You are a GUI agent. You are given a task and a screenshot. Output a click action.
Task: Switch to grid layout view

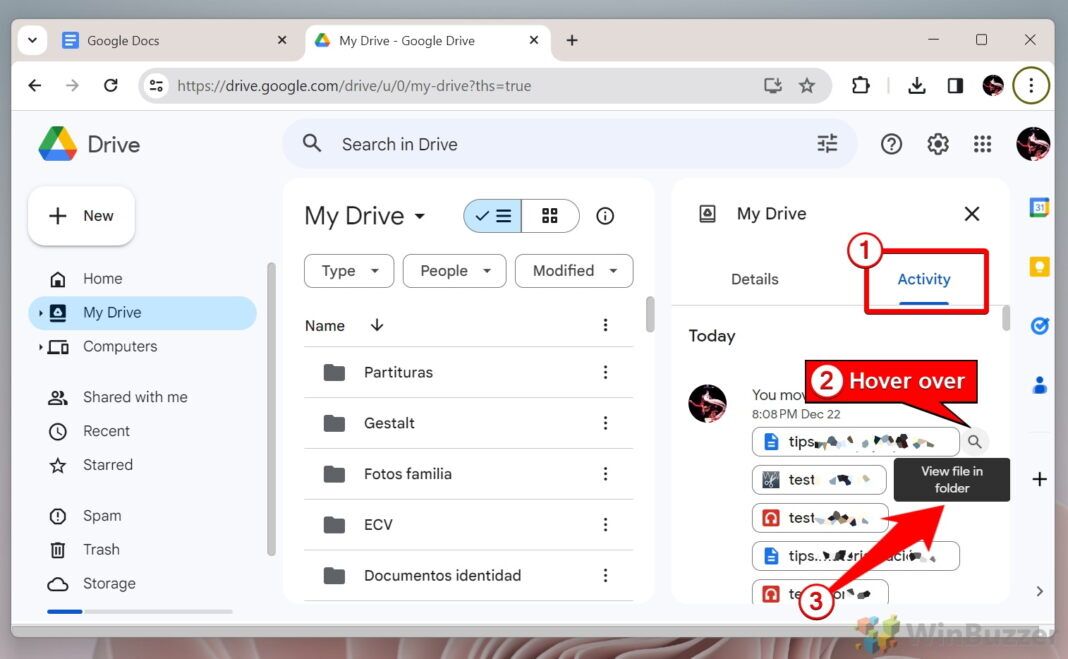550,216
